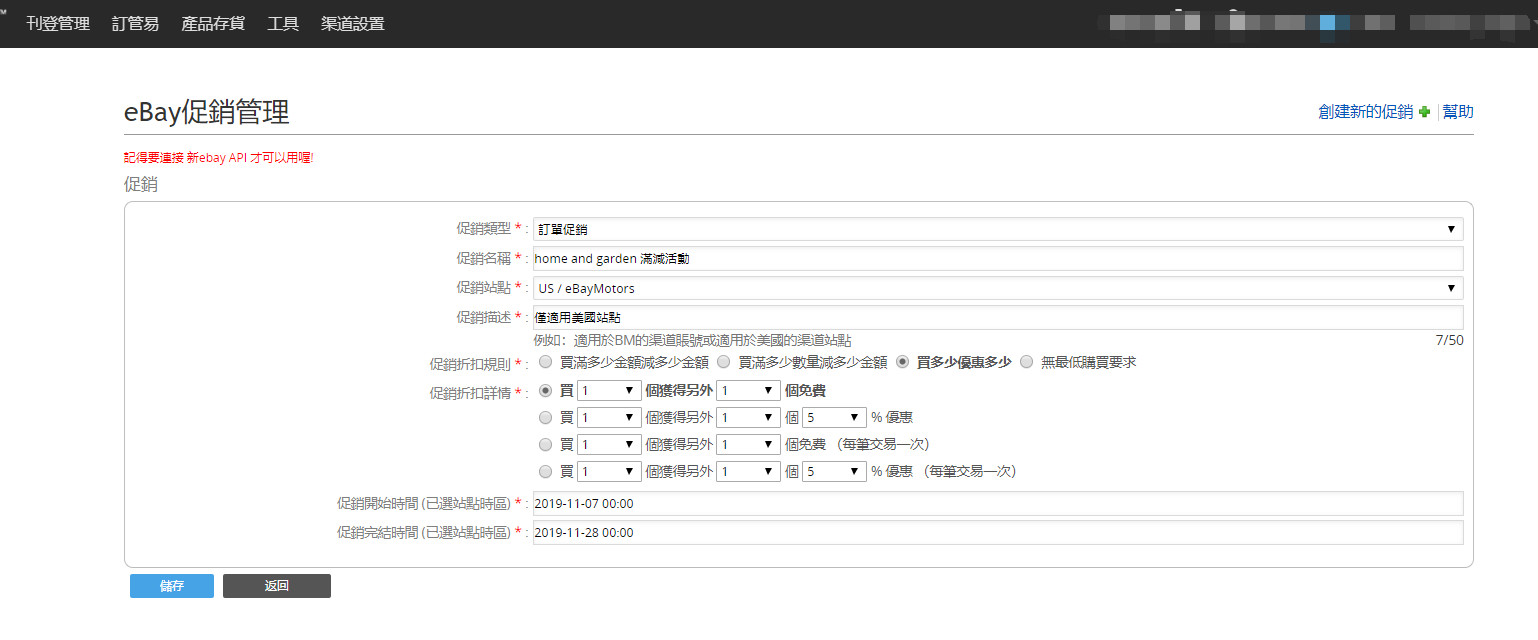
Task: Expand the 促銷站點 dropdown showing US / eBayMotors
Action: [x=998, y=288]
